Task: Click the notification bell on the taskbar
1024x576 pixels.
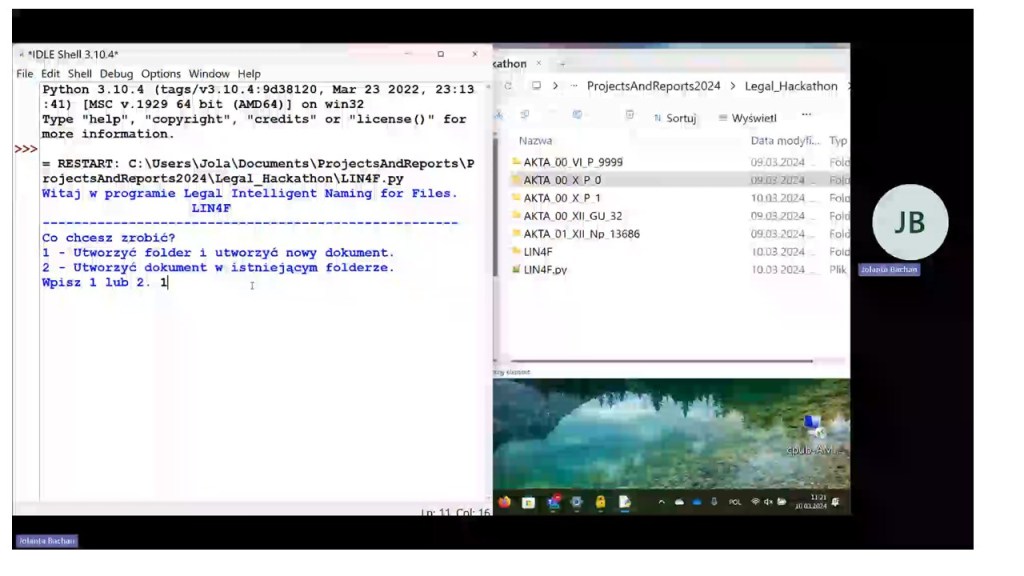Action: pyautogui.click(x=836, y=502)
